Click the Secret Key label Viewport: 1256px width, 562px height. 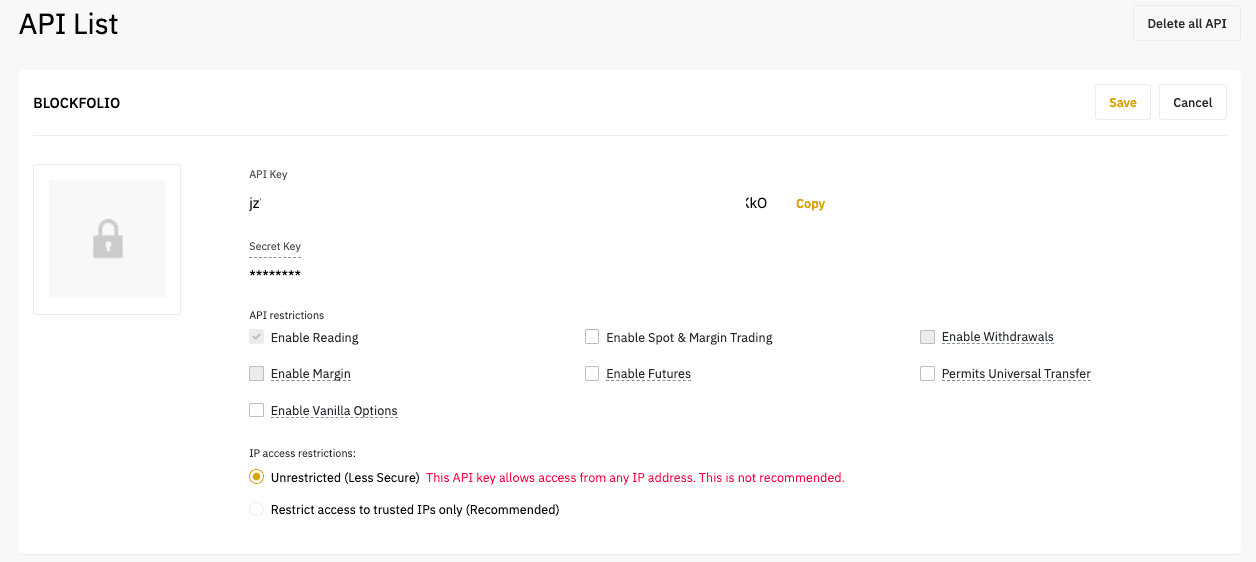[x=275, y=246]
